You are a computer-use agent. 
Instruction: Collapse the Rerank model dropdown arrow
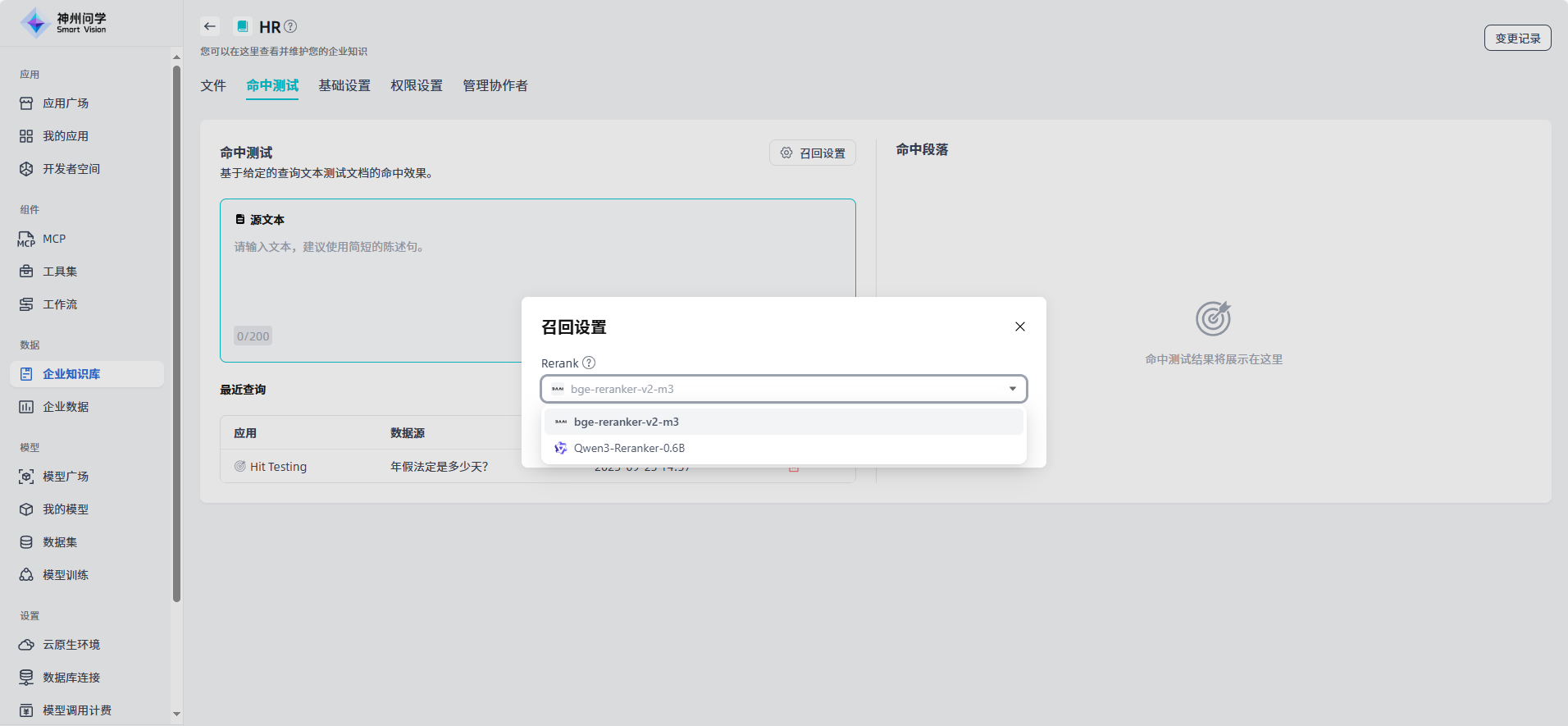(x=1013, y=389)
